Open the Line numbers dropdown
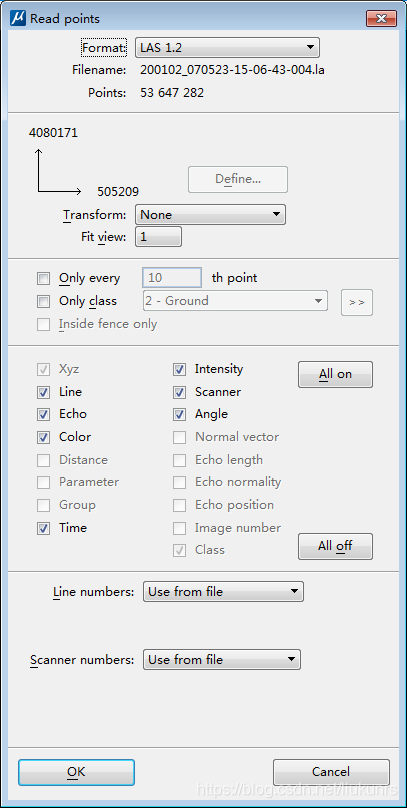Screen dimensions: 407x808 tap(224, 592)
